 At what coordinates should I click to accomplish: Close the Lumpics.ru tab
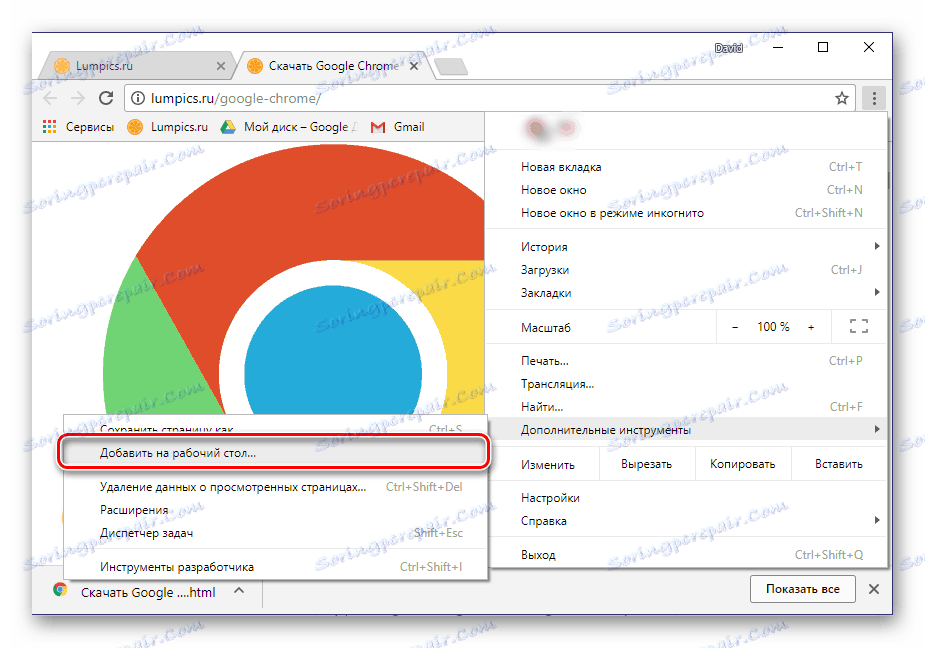coord(221,66)
